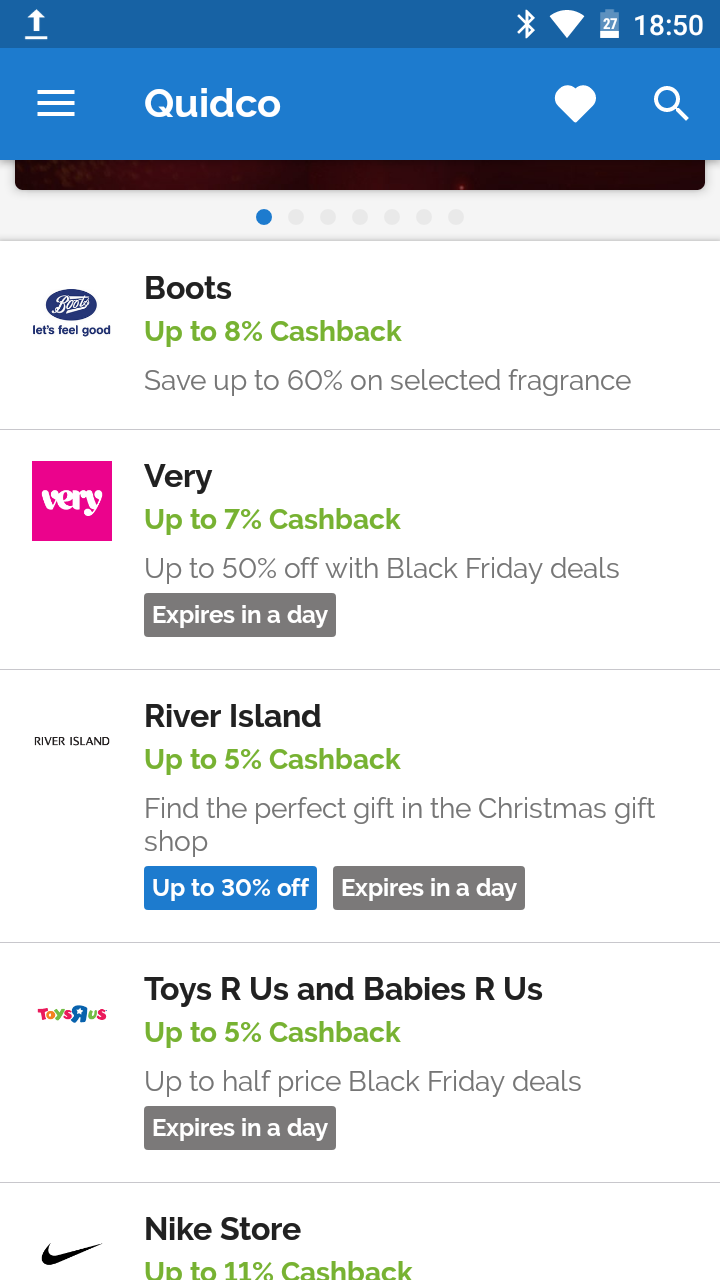Image resolution: width=720 pixels, height=1280 pixels.
Task: Tap the Toys R Us logo
Action: point(72,1014)
